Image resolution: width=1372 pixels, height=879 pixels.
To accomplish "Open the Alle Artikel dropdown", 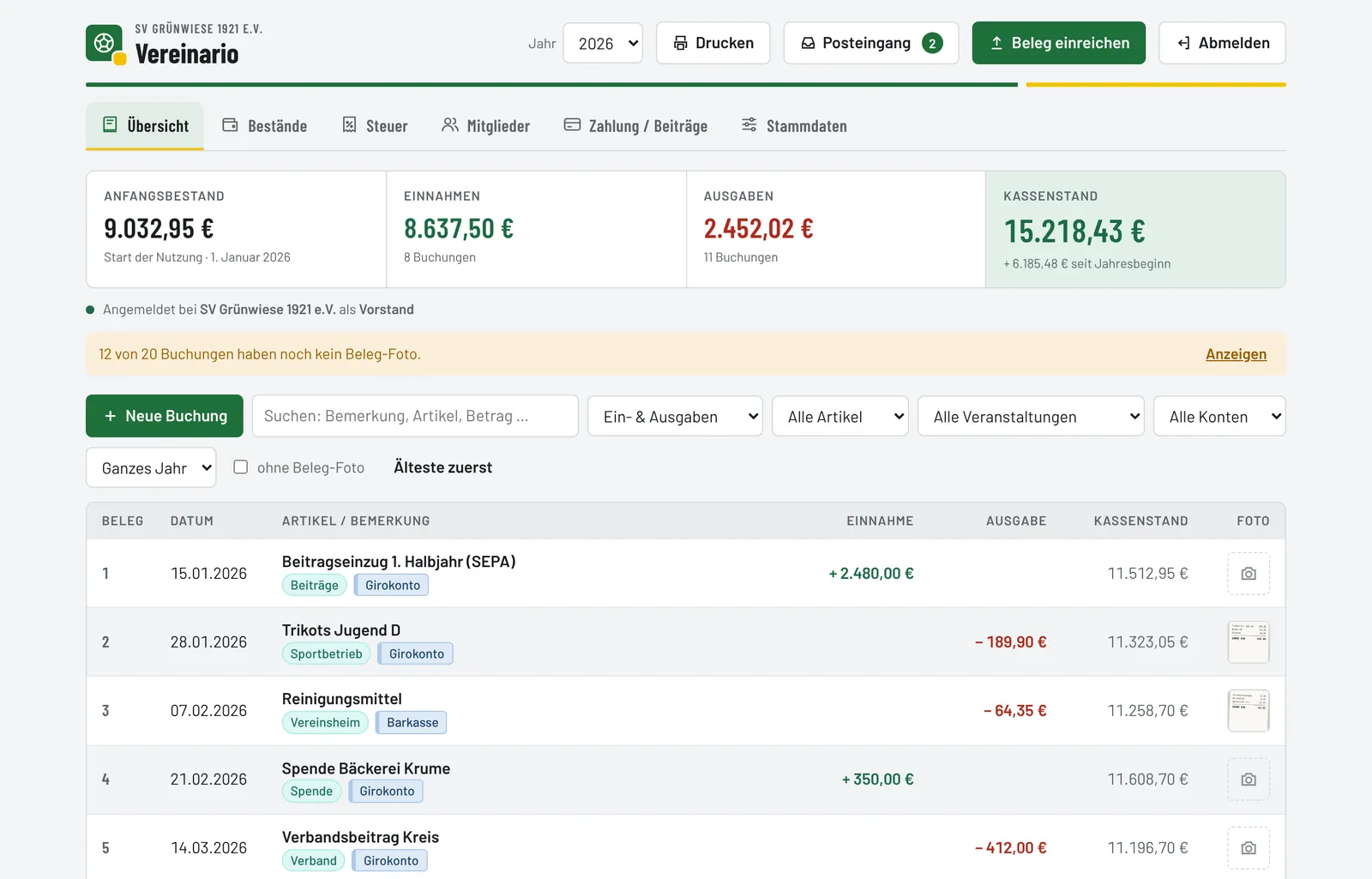I will coord(840,417).
